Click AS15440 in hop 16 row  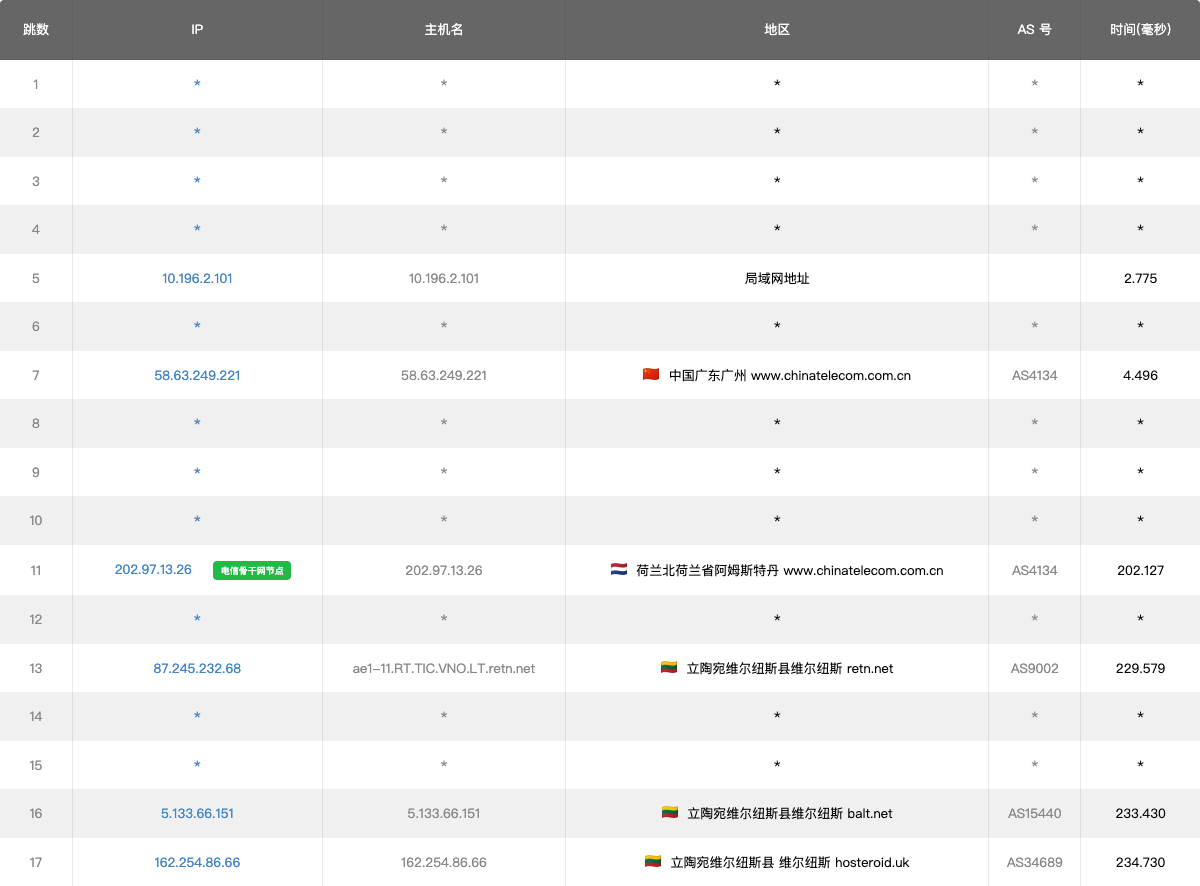click(1034, 813)
